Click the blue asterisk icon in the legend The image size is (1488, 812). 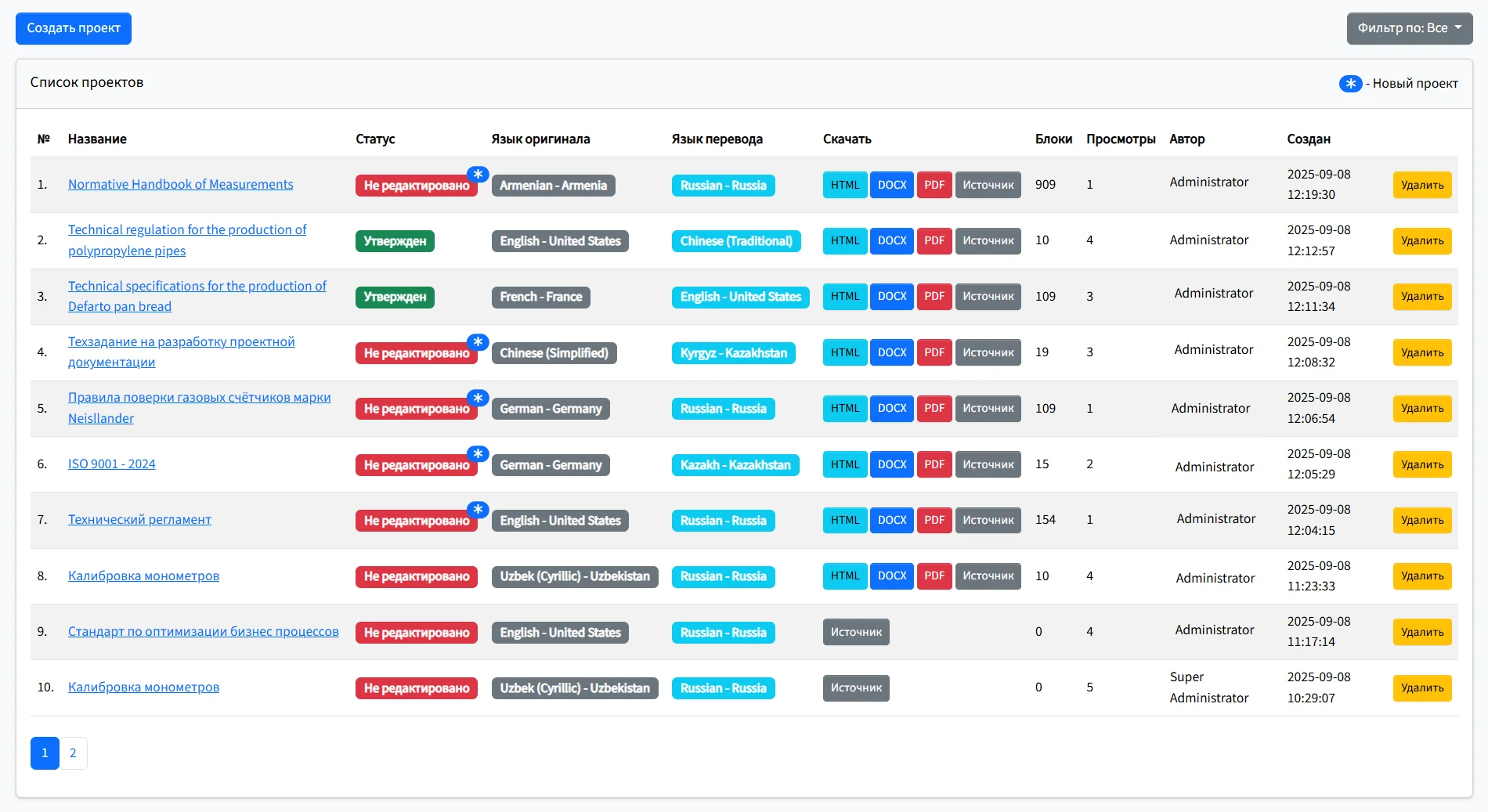coord(1350,84)
